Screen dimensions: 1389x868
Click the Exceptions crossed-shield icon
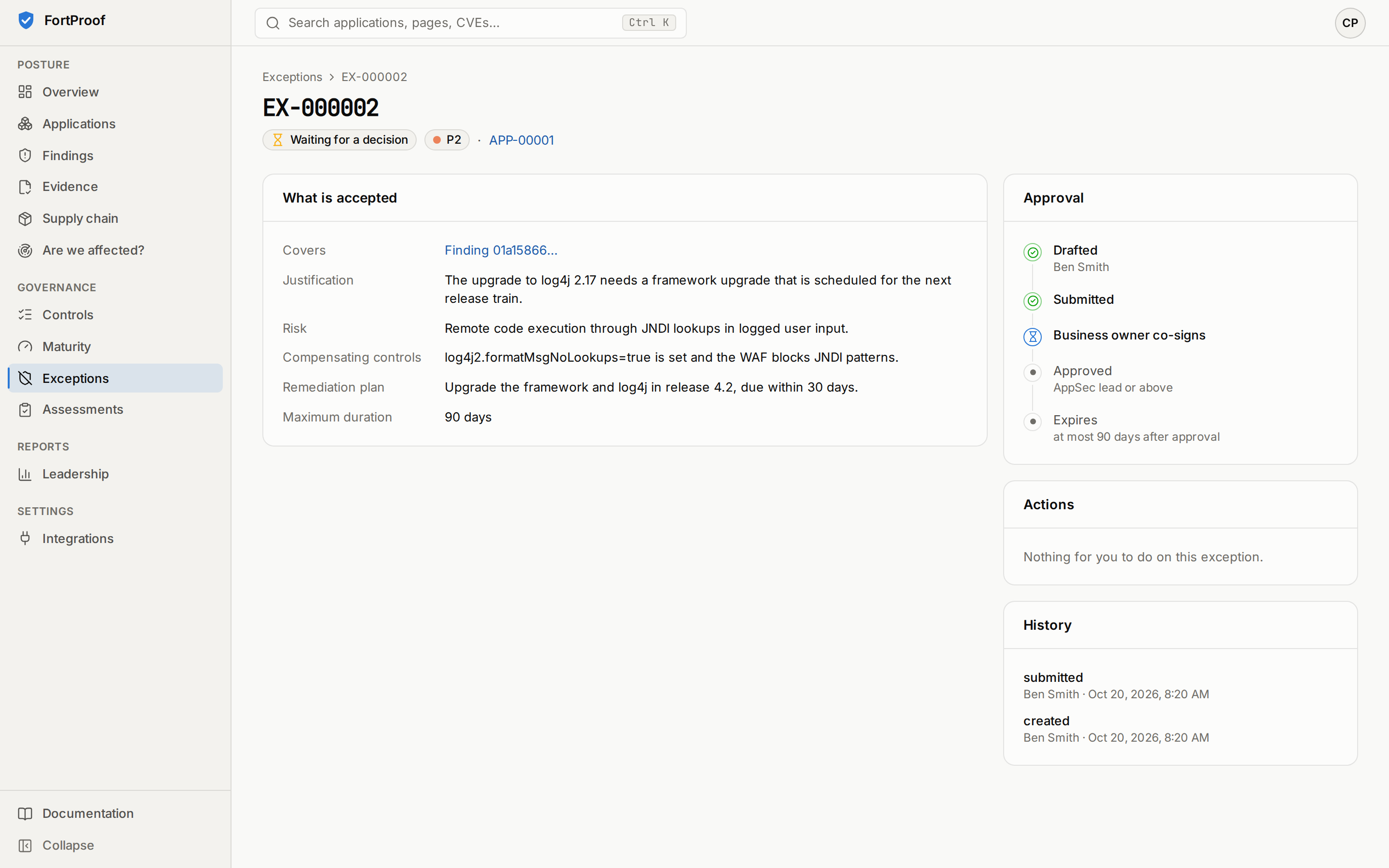(x=25, y=379)
